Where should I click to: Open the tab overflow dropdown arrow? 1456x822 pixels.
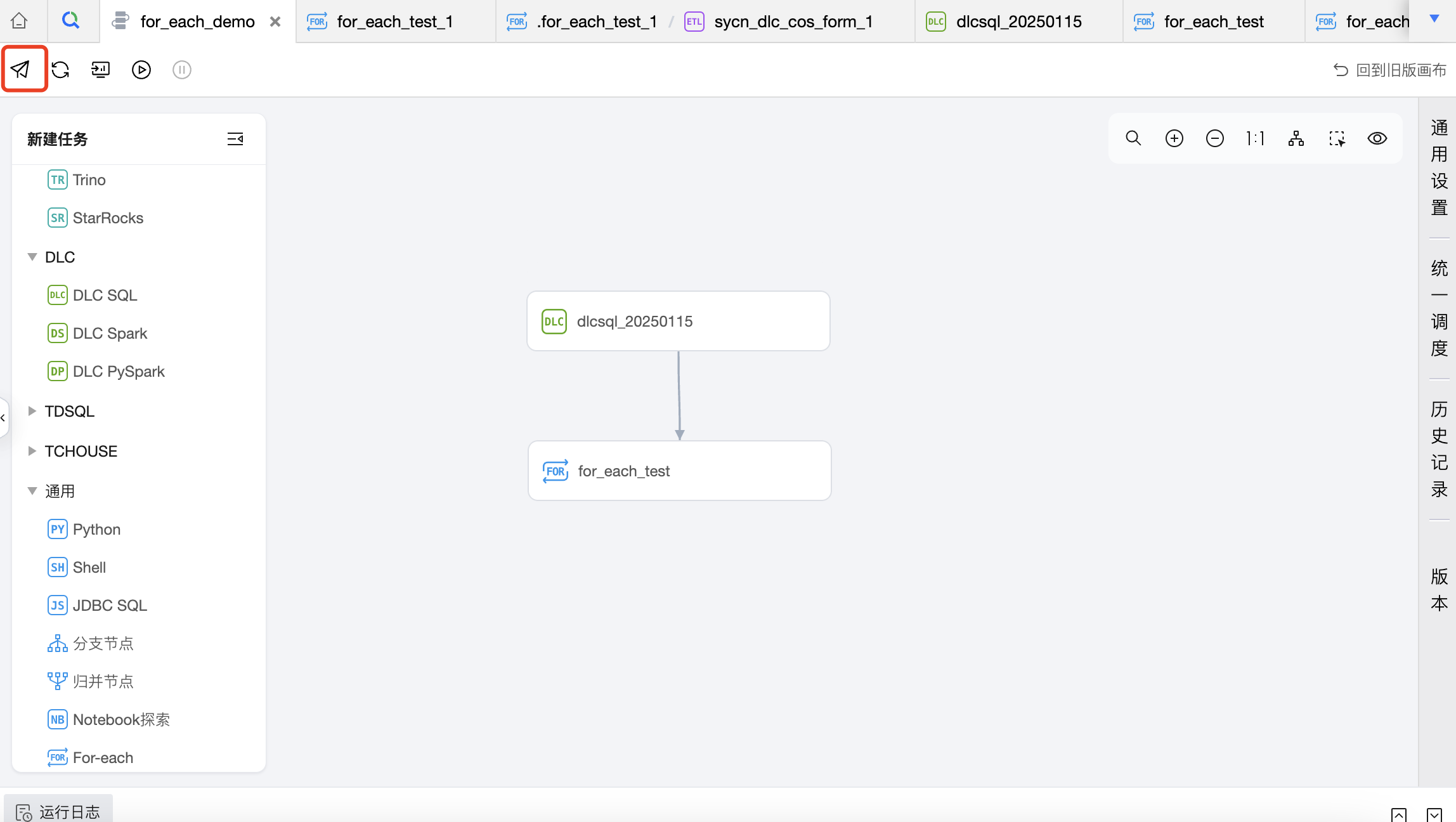[1434, 19]
